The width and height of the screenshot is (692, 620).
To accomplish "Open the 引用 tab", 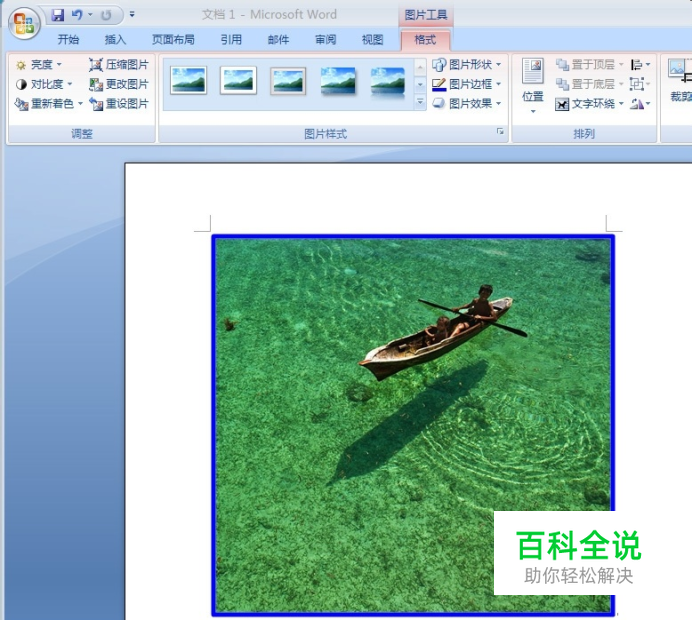I will tap(231, 40).
